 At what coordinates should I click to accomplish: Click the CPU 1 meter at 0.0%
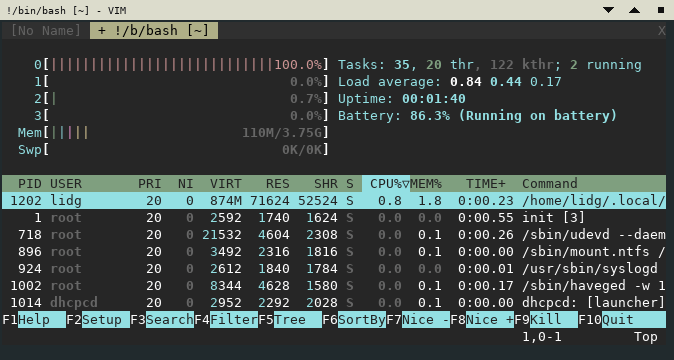click(181, 82)
